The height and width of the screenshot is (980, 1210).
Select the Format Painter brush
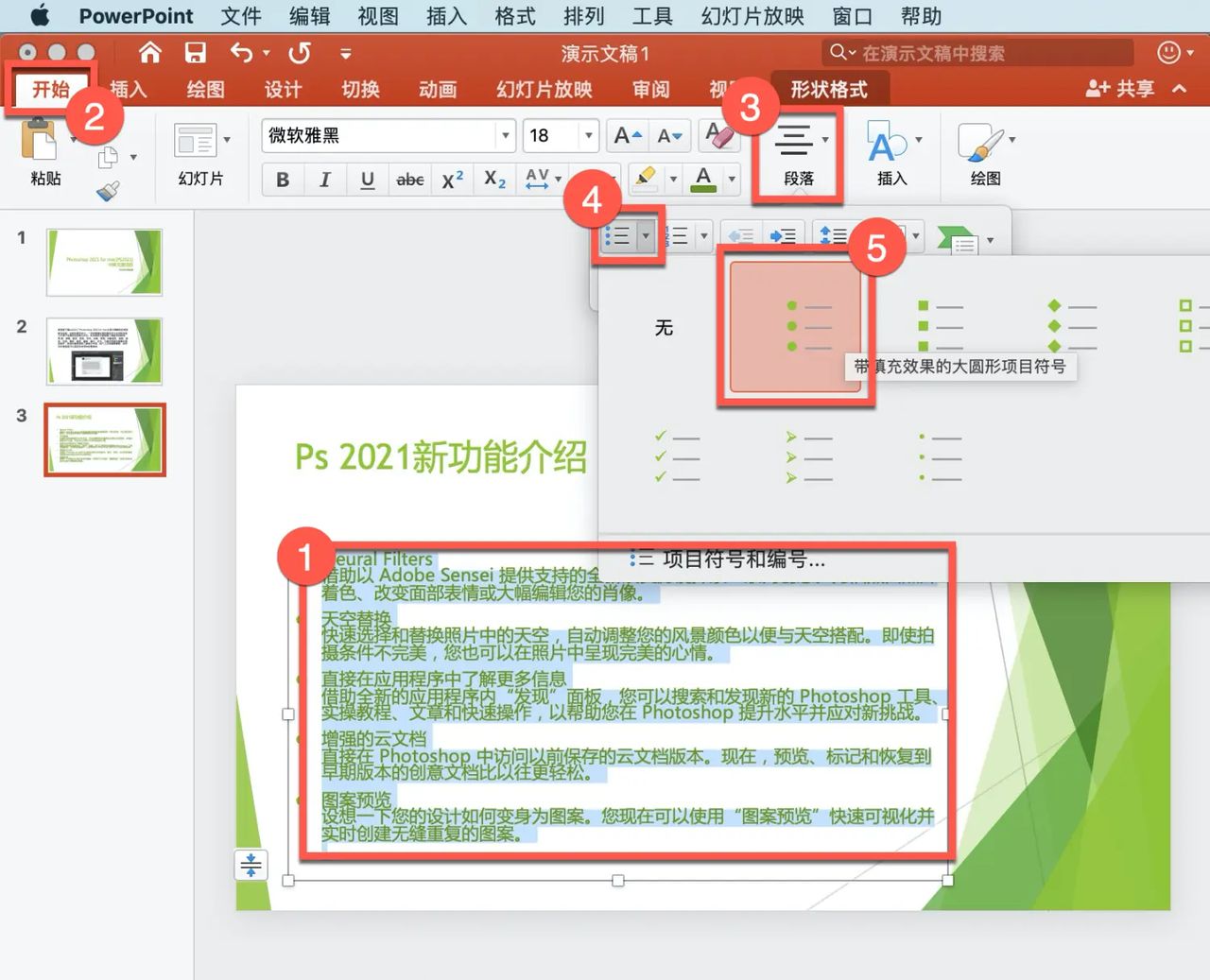tap(108, 191)
